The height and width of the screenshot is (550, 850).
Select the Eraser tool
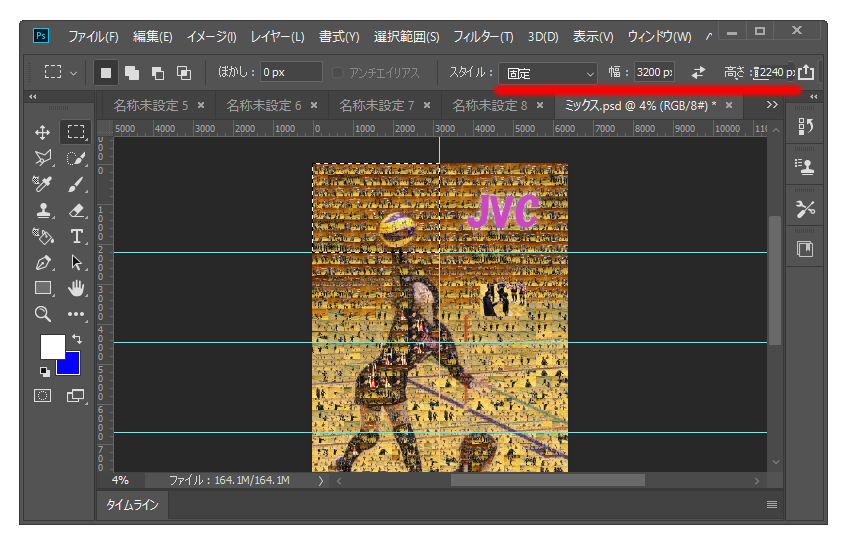coord(76,210)
